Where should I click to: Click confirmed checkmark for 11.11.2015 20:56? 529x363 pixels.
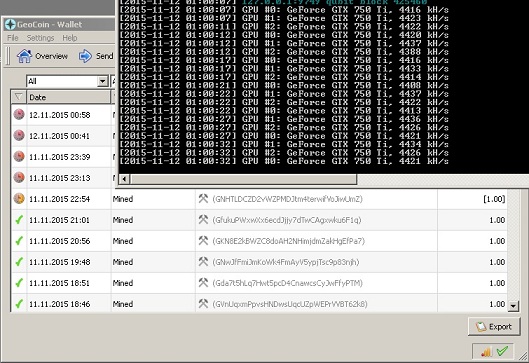[19, 241]
